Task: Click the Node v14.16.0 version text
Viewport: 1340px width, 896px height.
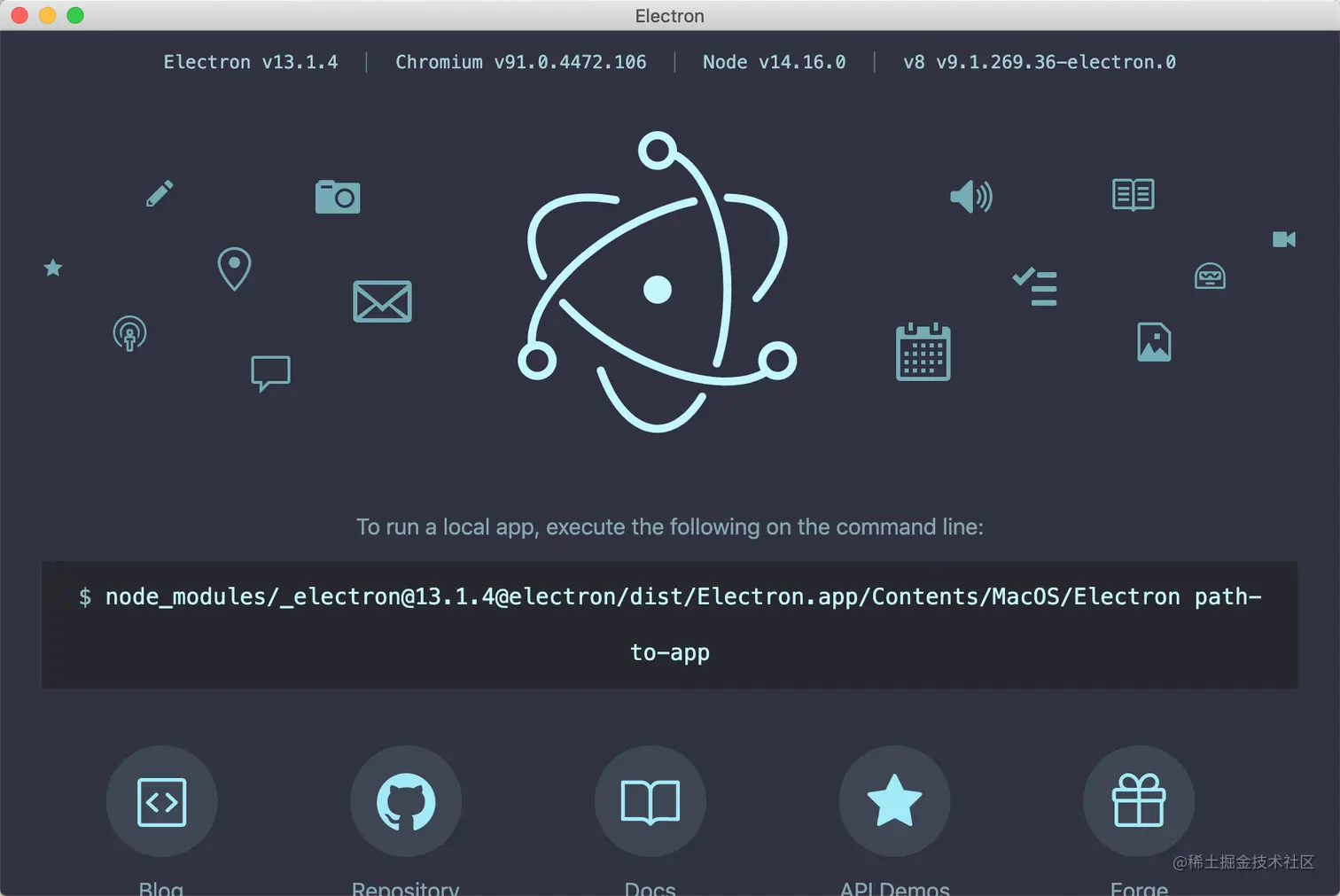Action: pos(775,62)
